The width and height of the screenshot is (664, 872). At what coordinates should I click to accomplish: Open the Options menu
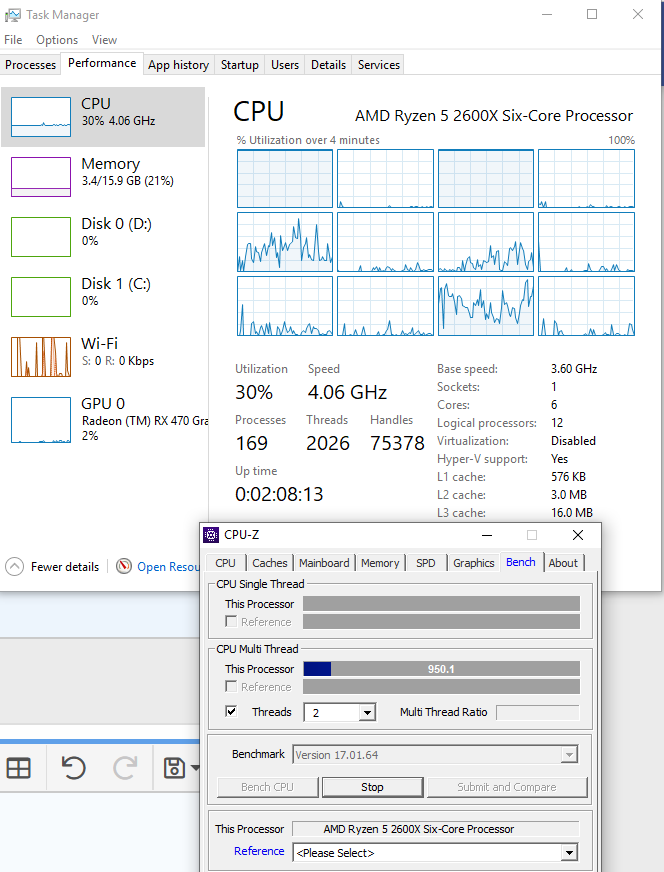click(57, 40)
